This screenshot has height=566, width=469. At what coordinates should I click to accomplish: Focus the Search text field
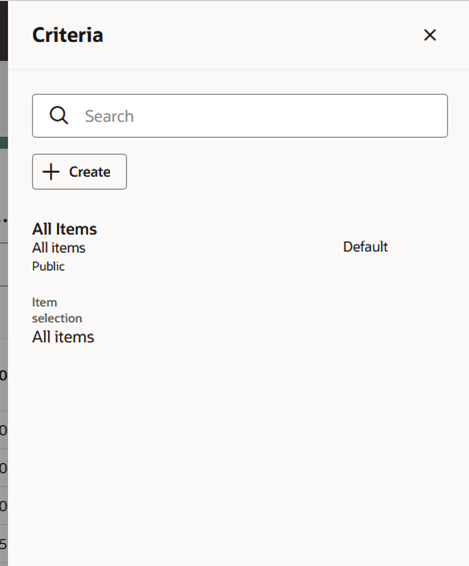(240, 116)
